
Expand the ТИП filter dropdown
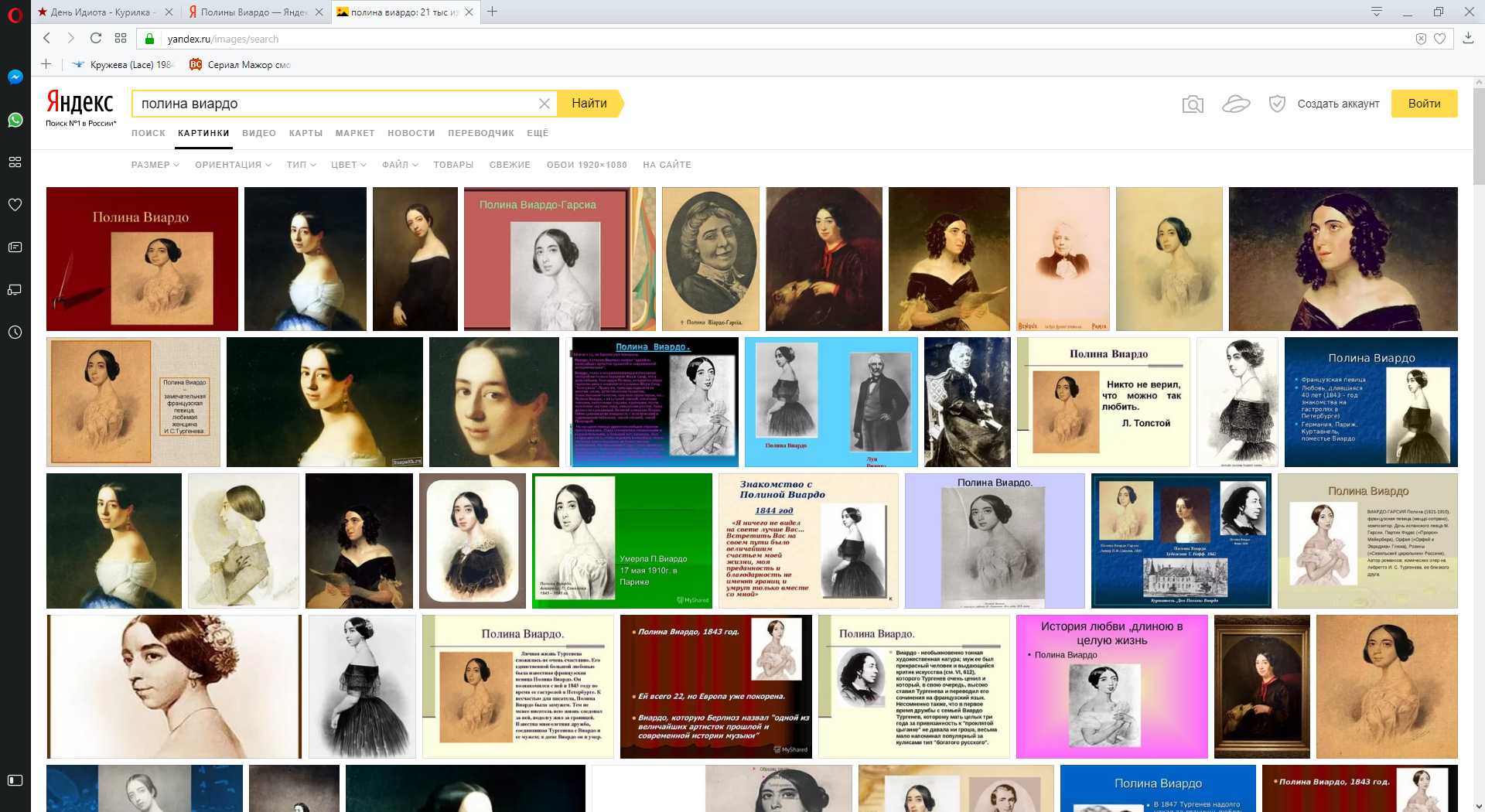(x=301, y=165)
